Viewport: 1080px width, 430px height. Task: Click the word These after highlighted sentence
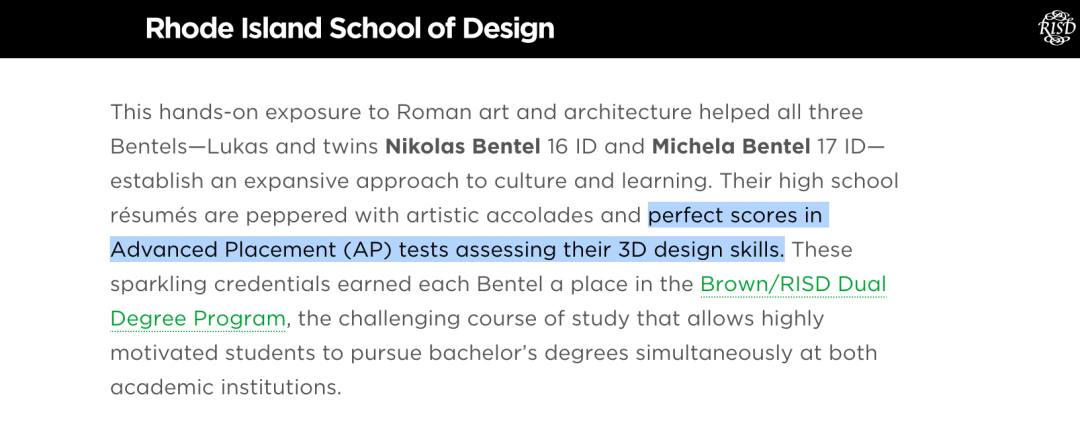[x=822, y=249]
